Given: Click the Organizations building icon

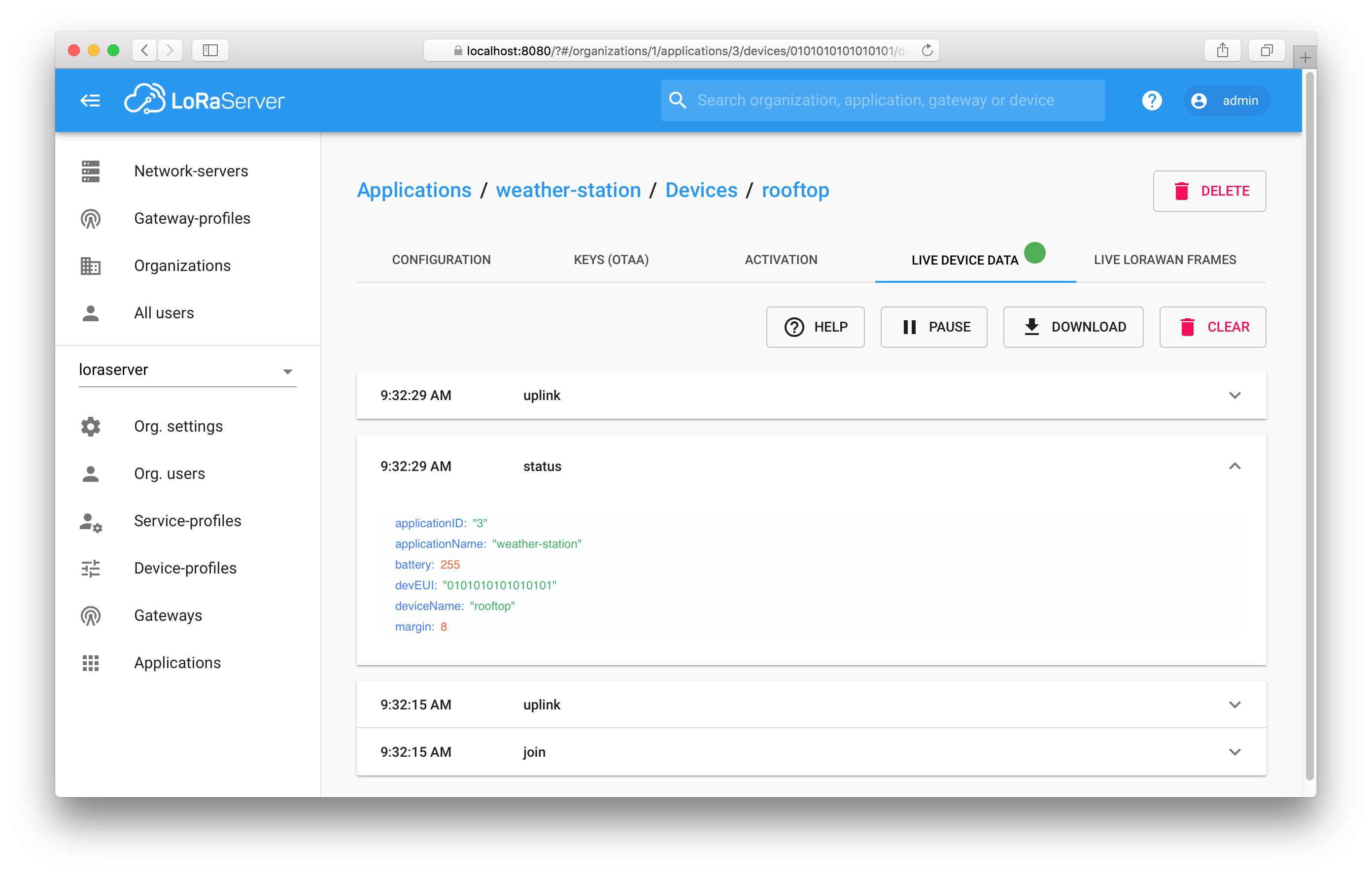Looking at the screenshot, I should [x=91, y=266].
